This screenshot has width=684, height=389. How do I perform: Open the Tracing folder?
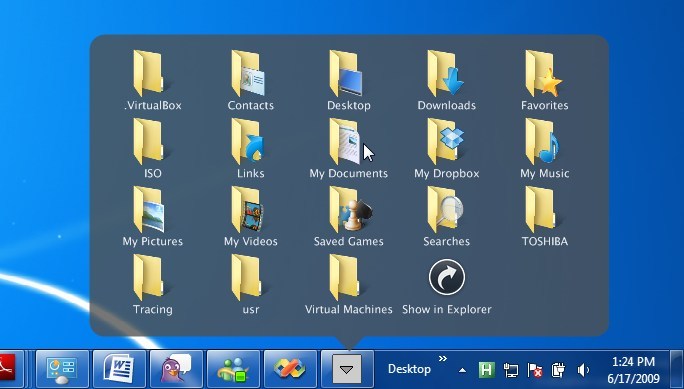[x=152, y=283]
